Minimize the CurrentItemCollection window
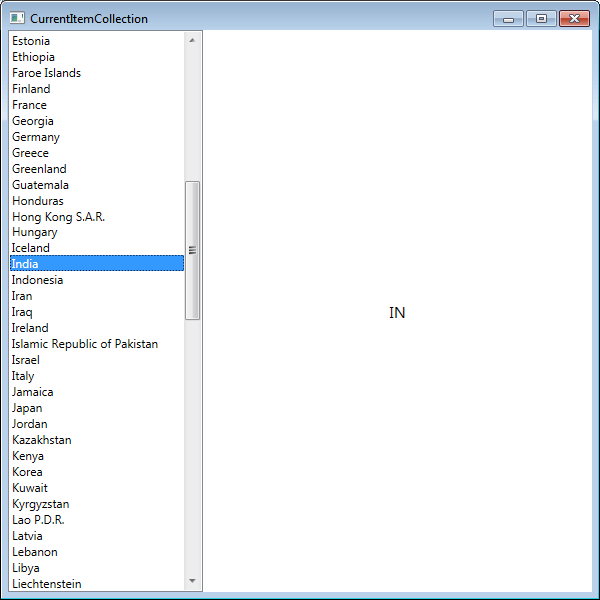This screenshot has height=600, width=600. (x=508, y=19)
